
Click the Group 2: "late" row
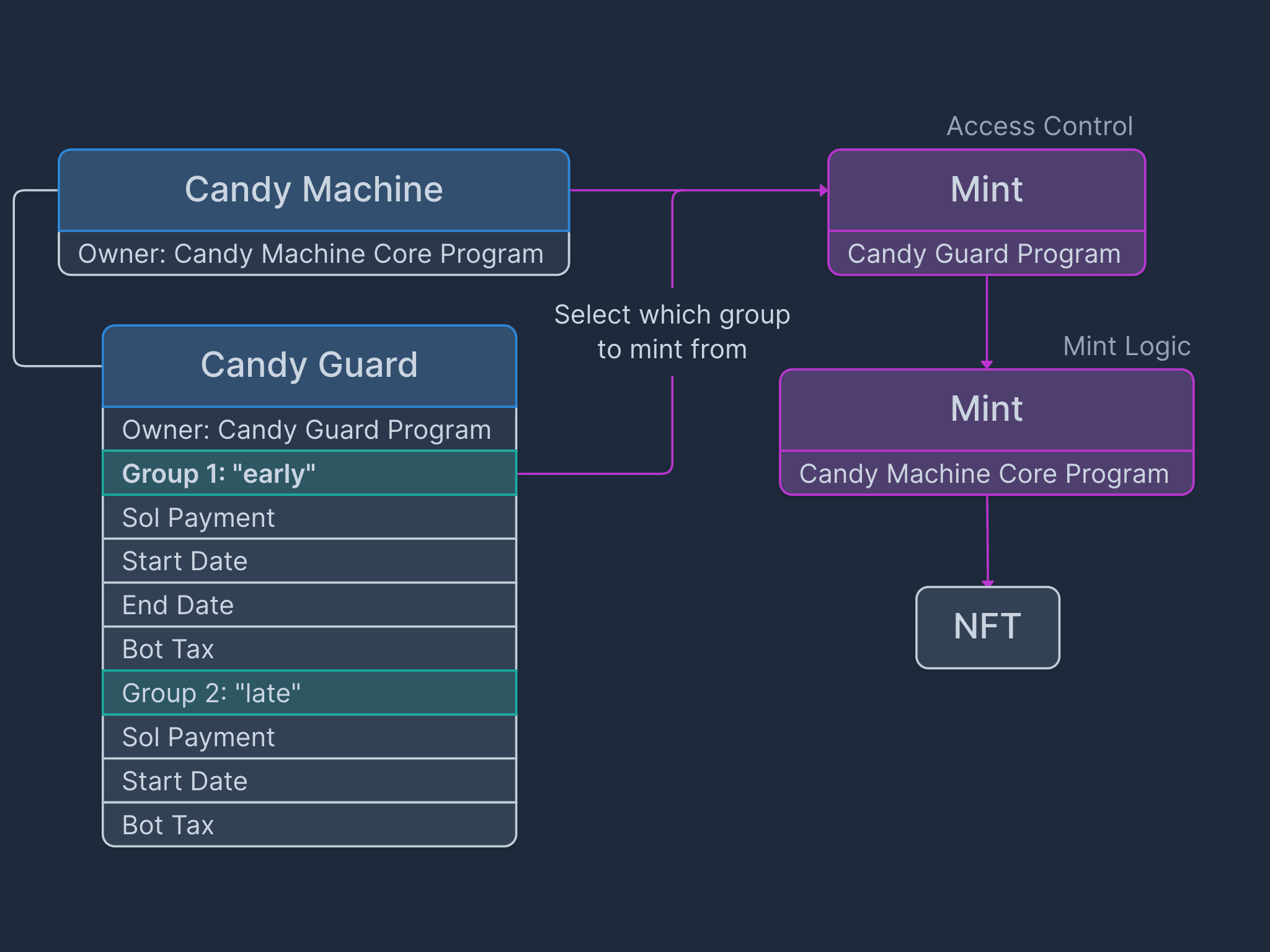pyautogui.click(x=309, y=693)
